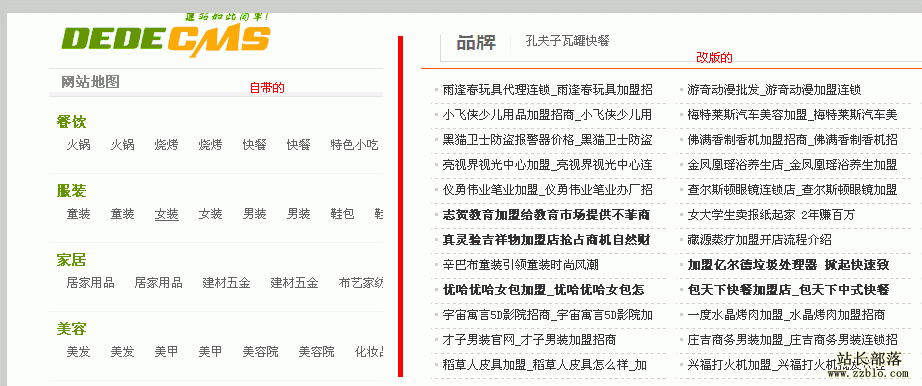This screenshot has height=386, width=922.
Task: Open the 小飞侠少儿用品加盟招商 article
Action: click(x=547, y=115)
